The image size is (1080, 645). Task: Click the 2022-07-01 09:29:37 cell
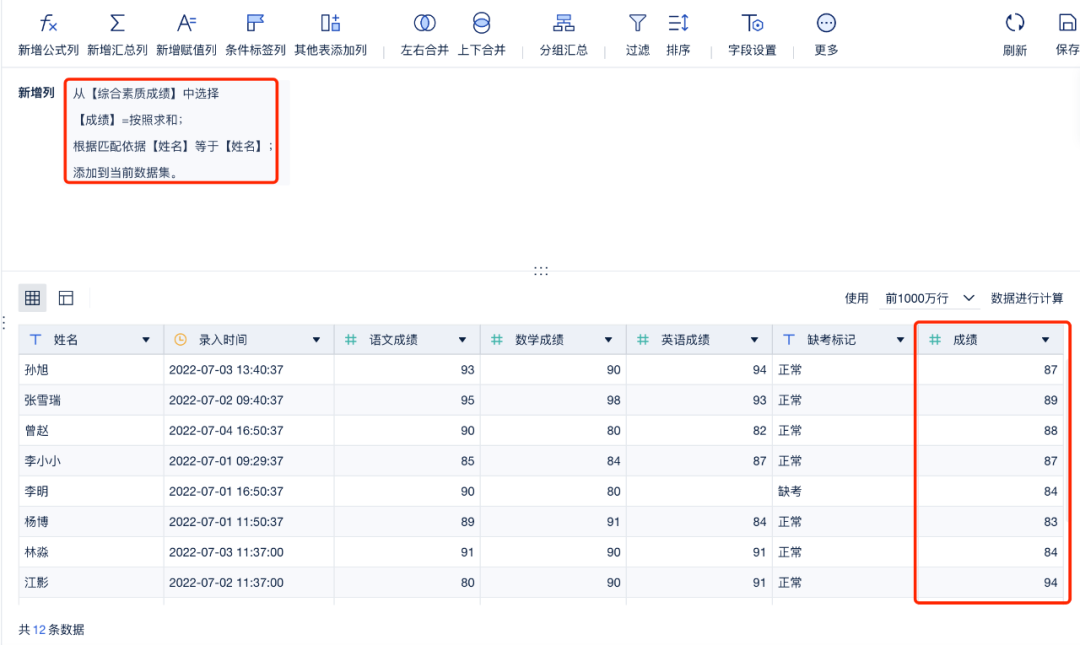(249, 461)
